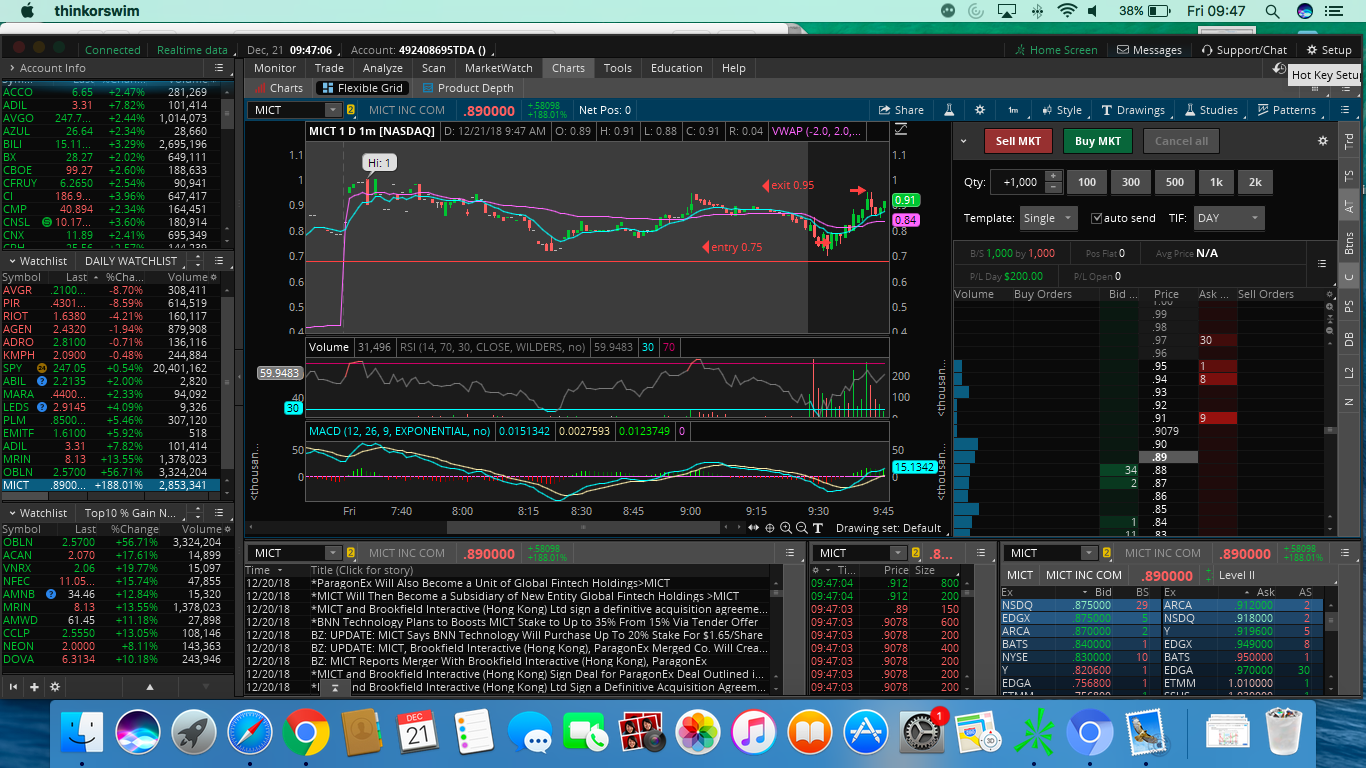Open the Trade tab

point(329,68)
